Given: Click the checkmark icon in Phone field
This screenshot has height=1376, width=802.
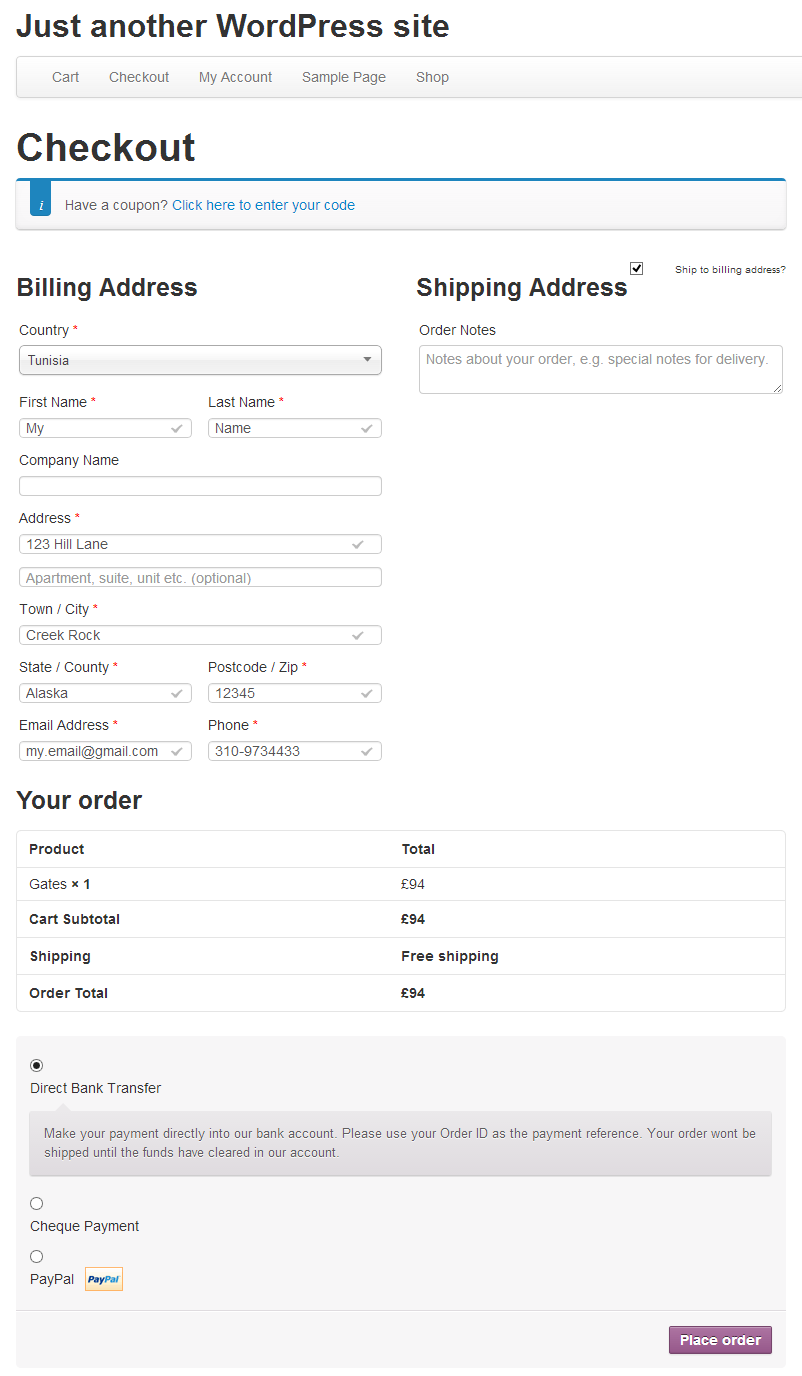Looking at the screenshot, I should click(x=367, y=751).
